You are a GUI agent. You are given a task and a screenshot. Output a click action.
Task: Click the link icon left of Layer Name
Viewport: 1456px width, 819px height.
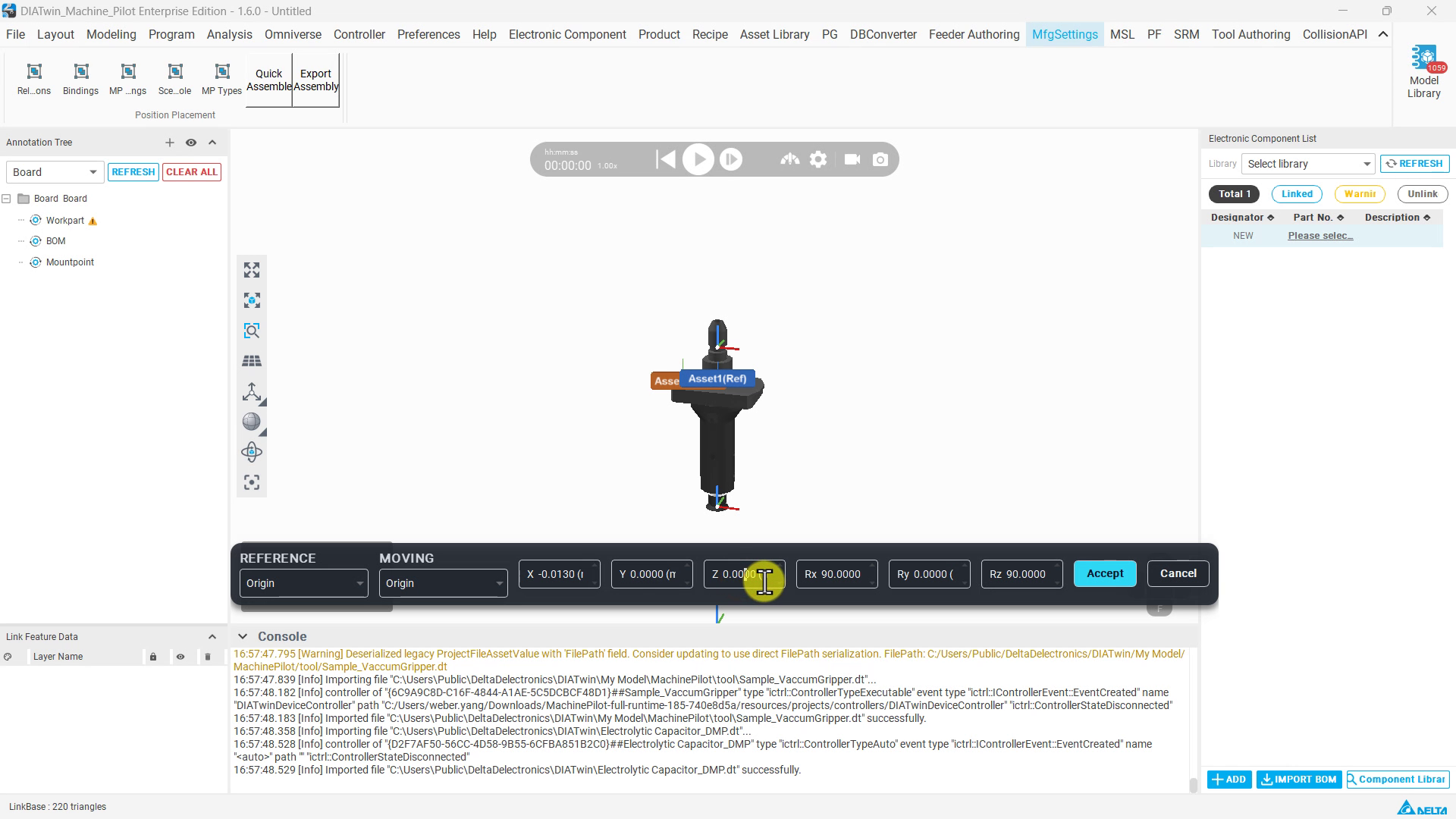(8, 657)
